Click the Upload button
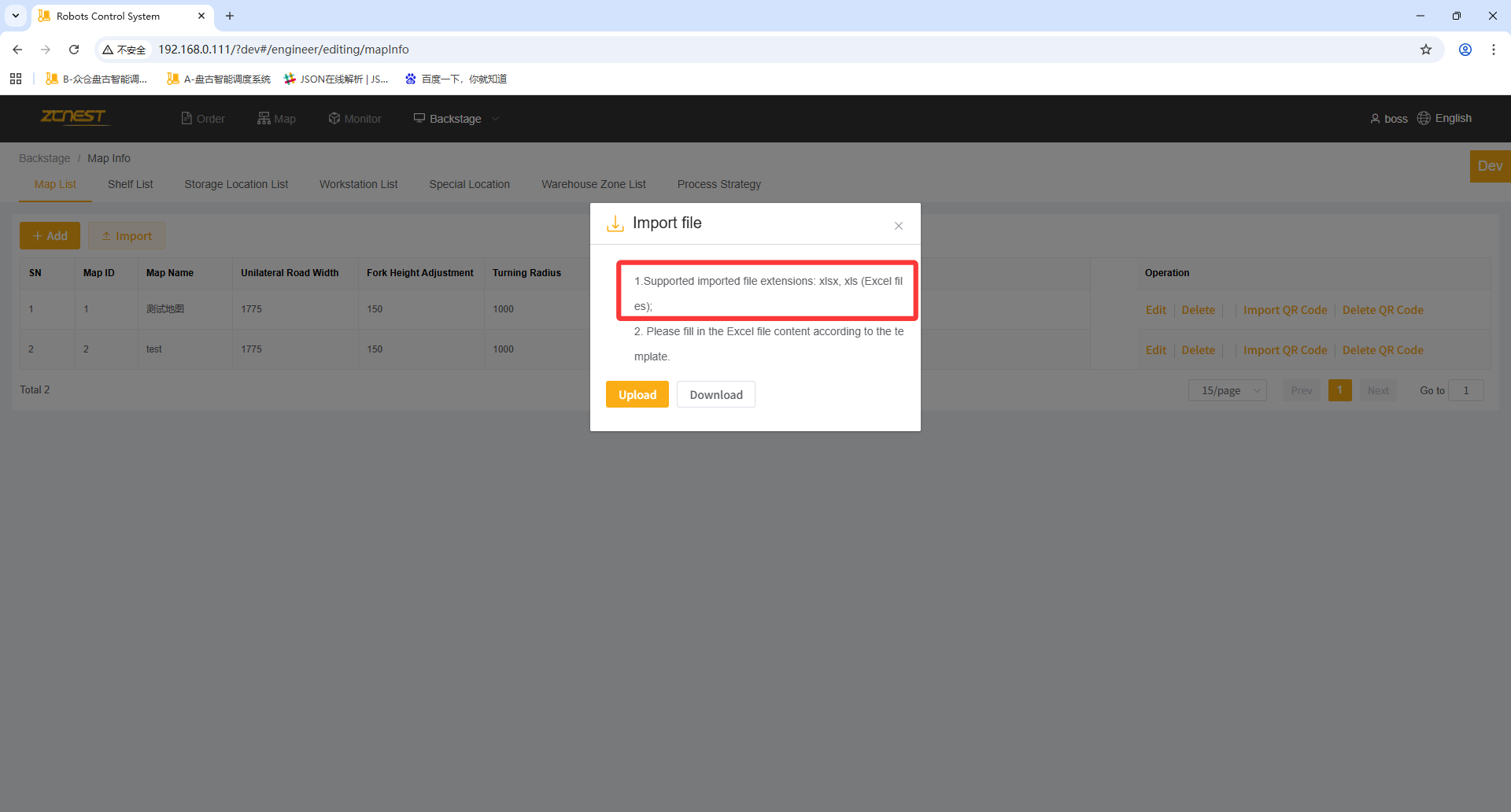 click(637, 394)
